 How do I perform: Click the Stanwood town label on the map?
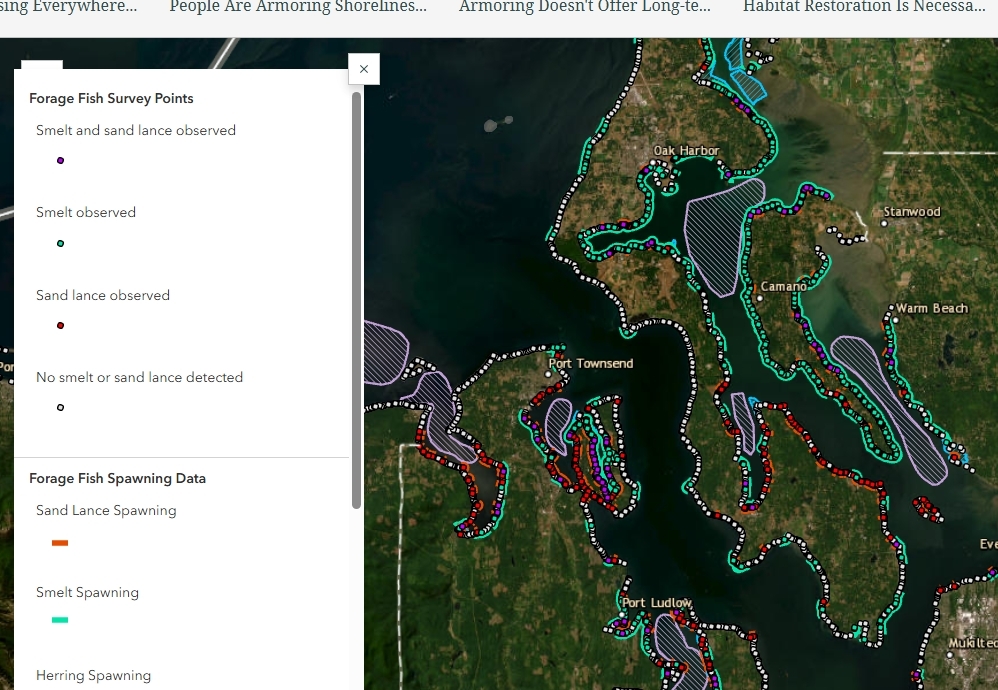(x=911, y=212)
